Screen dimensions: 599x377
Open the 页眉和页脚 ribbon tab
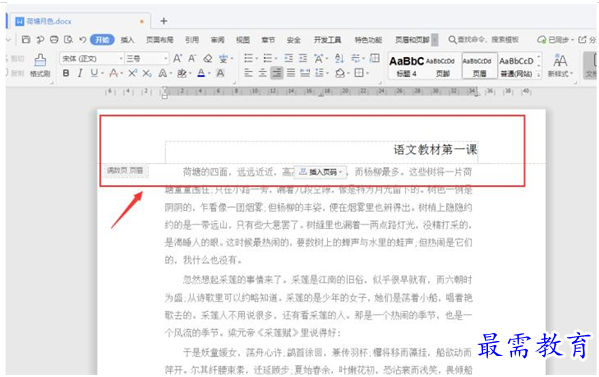(412, 40)
